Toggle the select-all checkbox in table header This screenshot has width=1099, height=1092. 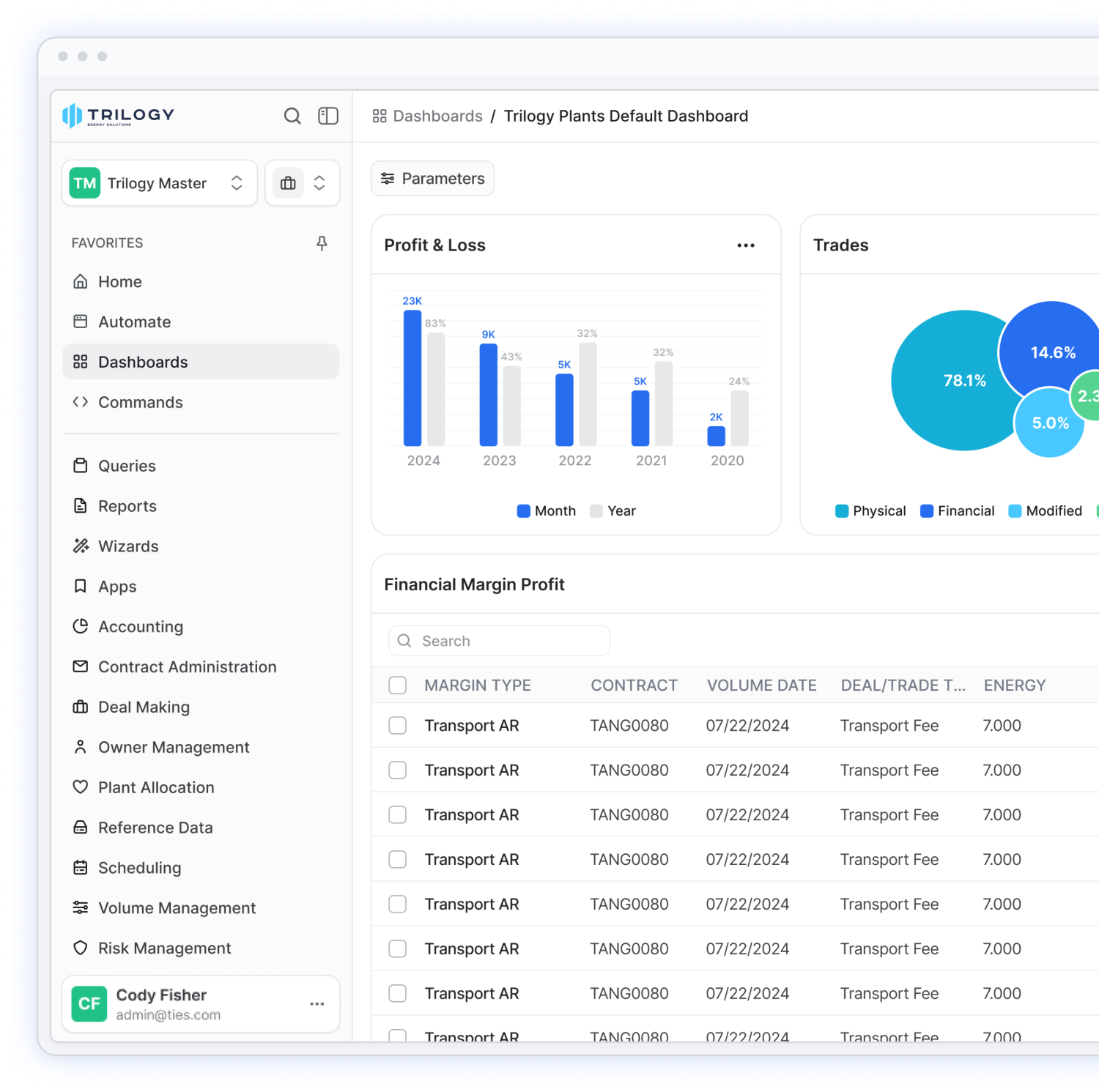[398, 686]
